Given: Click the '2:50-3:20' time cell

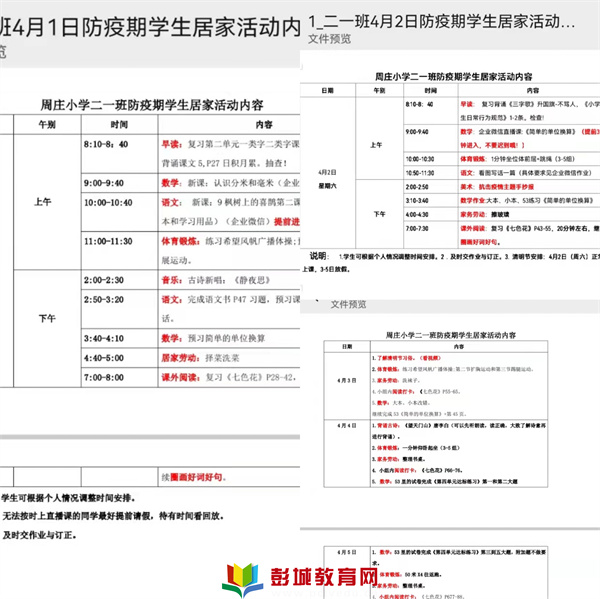Looking at the screenshot, I should [104, 299].
